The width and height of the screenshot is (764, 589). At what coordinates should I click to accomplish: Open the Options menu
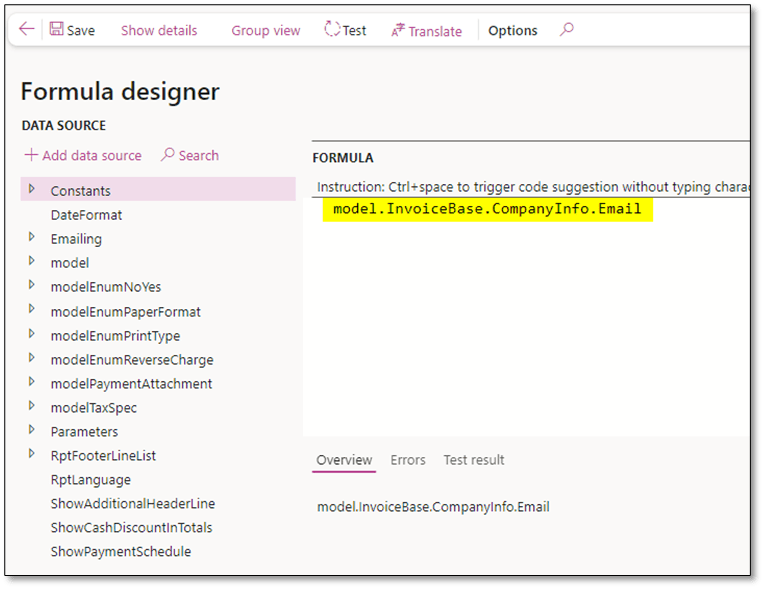click(x=512, y=30)
